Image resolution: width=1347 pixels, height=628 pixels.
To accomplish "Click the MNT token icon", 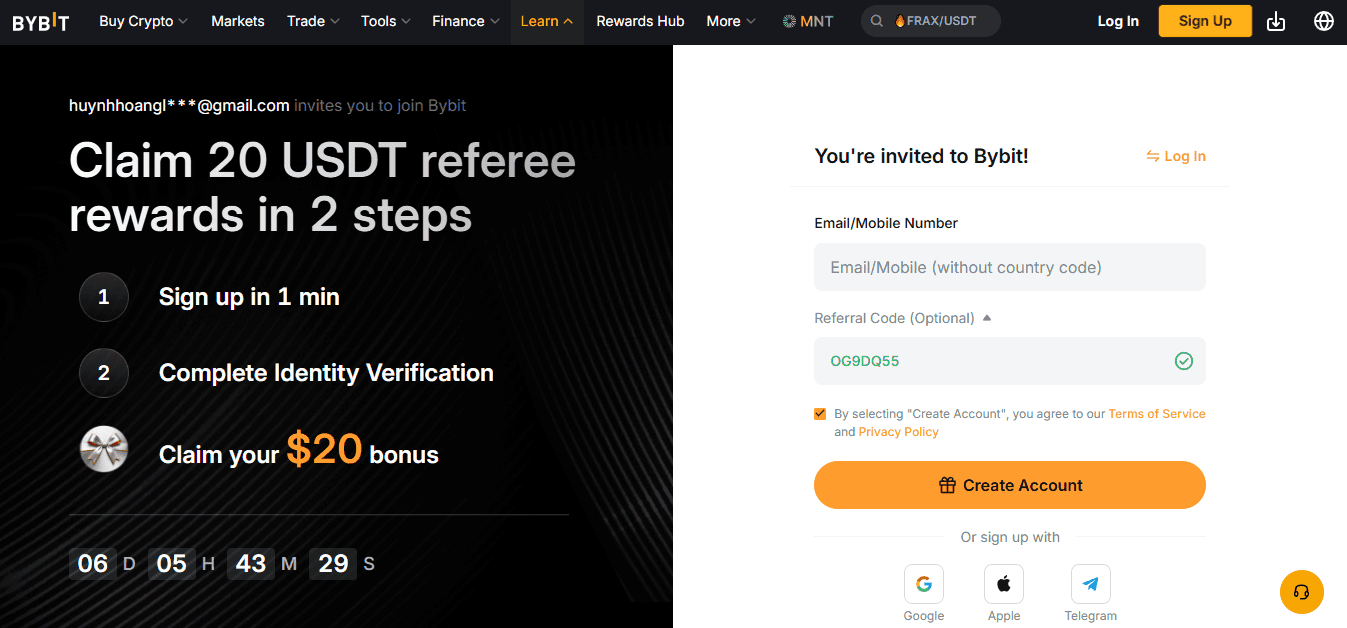I will tap(789, 19).
